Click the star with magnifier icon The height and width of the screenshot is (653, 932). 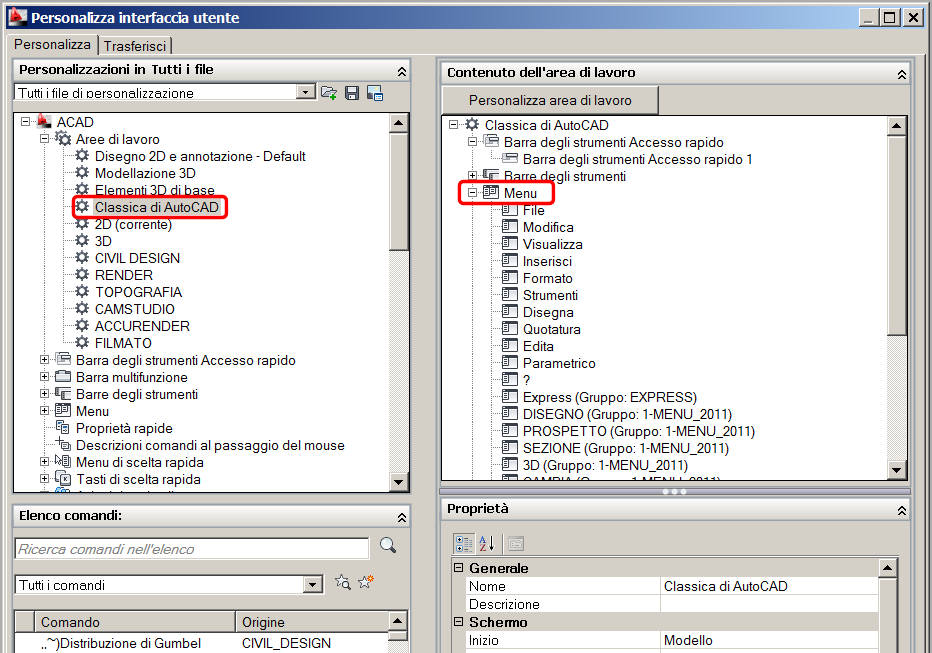(342, 582)
